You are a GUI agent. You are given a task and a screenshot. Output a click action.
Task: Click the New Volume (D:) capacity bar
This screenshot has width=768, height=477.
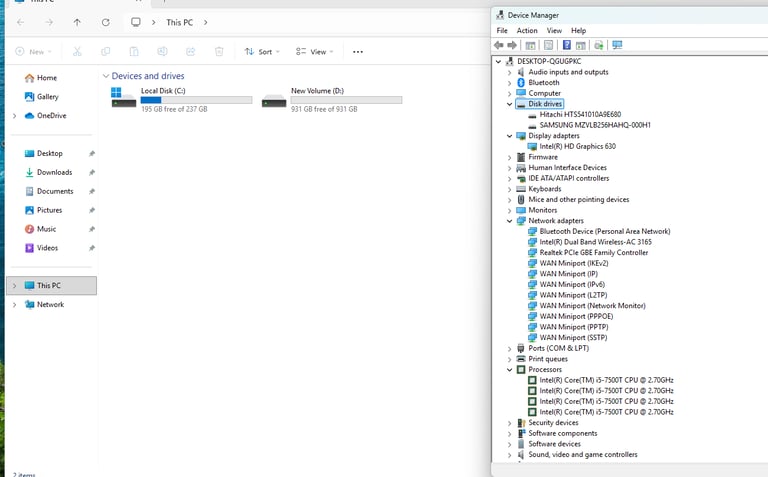tap(346, 100)
